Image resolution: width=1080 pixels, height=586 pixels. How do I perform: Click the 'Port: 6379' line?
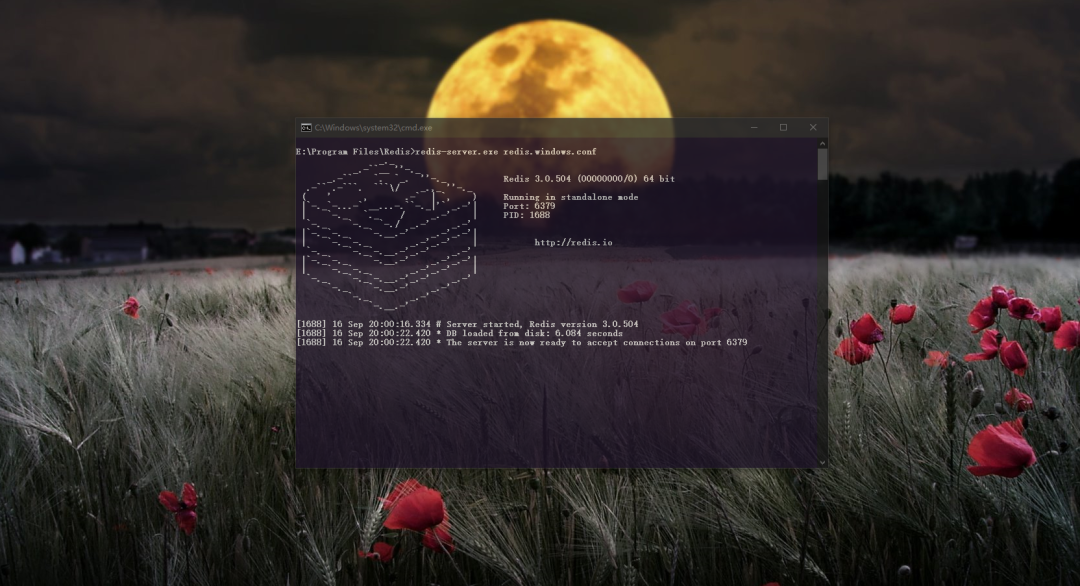[x=529, y=206]
